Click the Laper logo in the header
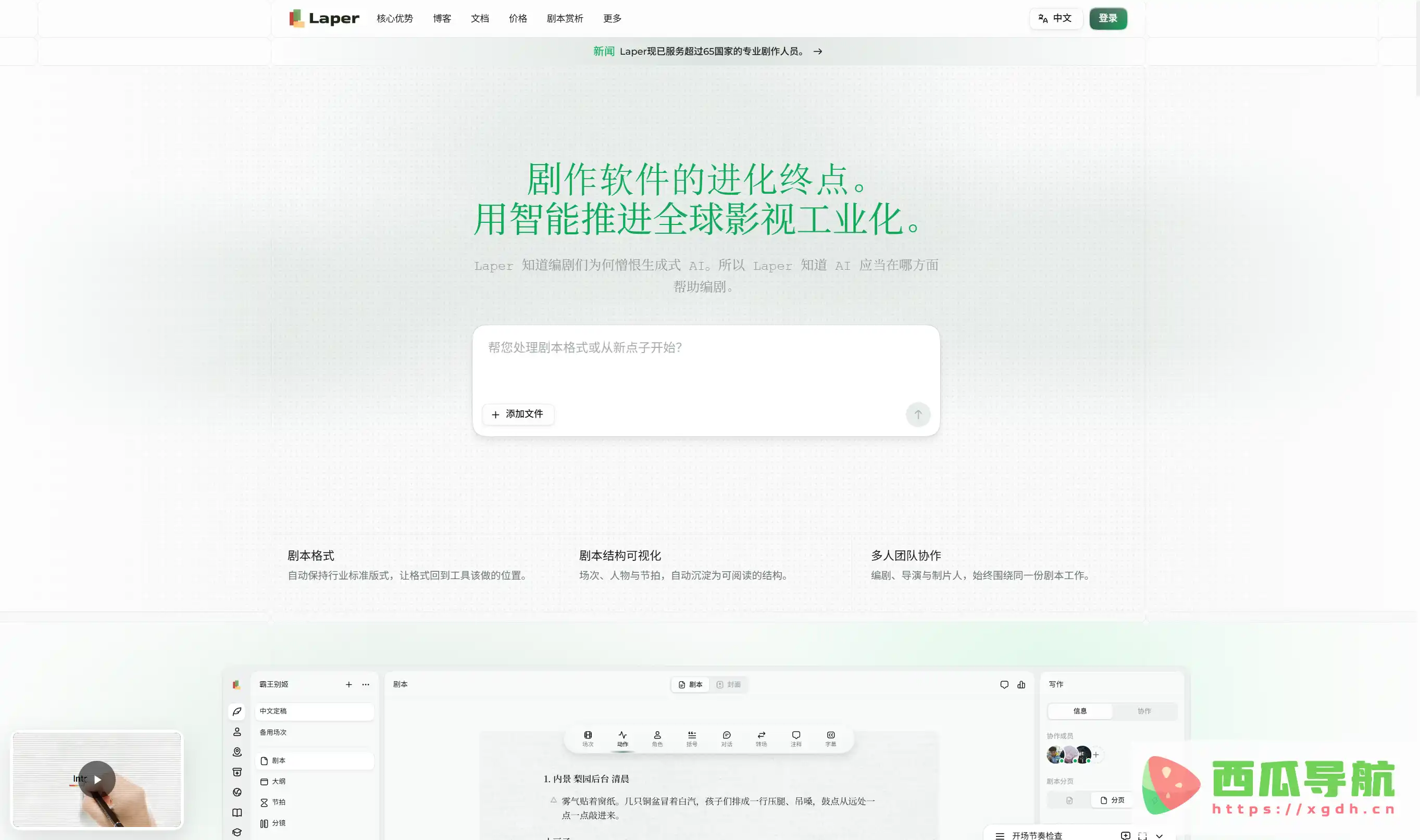This screenshot has height=840, width=1420. 324,18
